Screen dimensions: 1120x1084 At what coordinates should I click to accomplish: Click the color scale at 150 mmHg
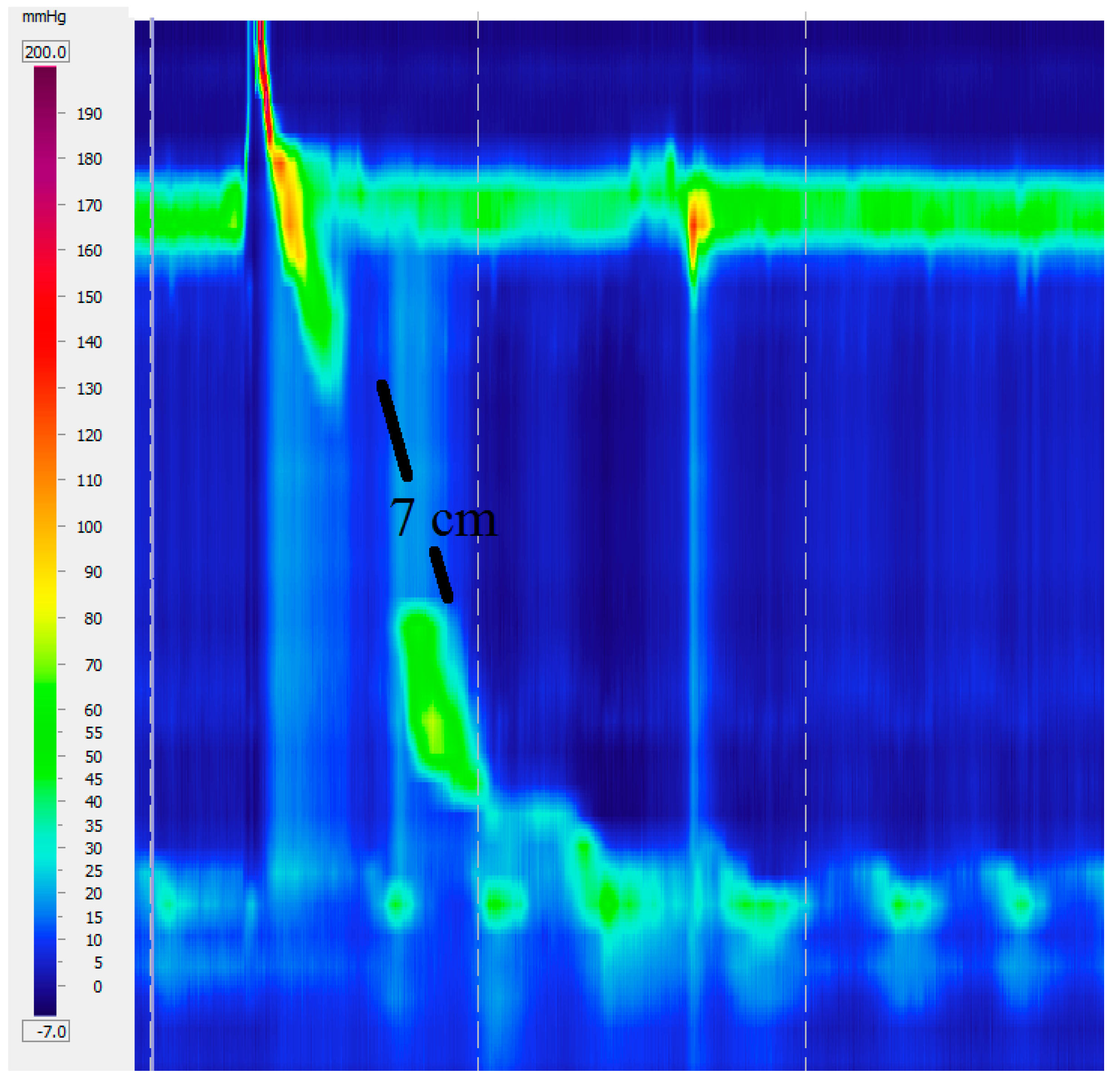[x=45, y=297]
